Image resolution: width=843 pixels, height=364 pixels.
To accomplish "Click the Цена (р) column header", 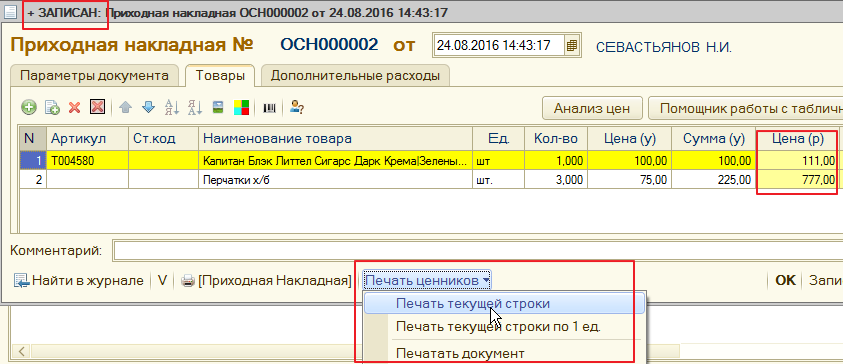I will [797, 139].
